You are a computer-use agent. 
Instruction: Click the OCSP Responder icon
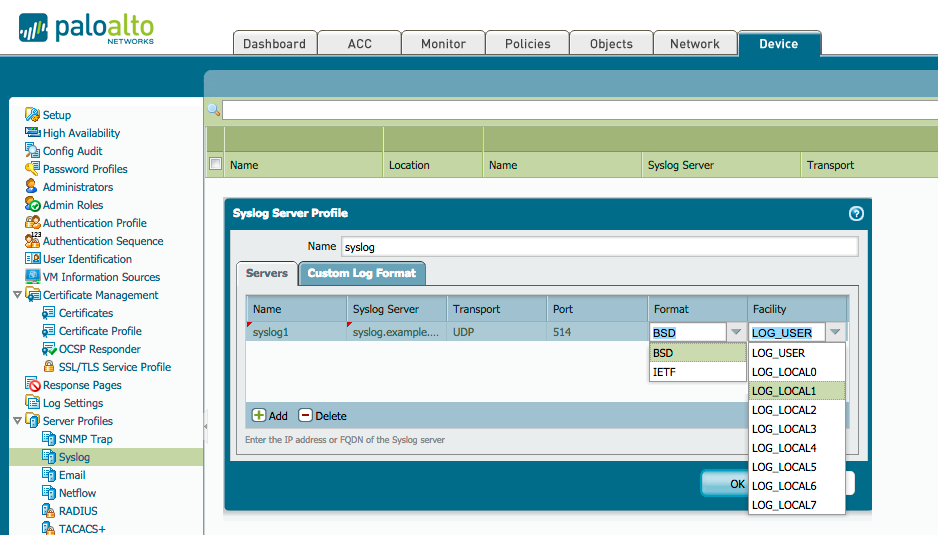[x=50, y=349]
